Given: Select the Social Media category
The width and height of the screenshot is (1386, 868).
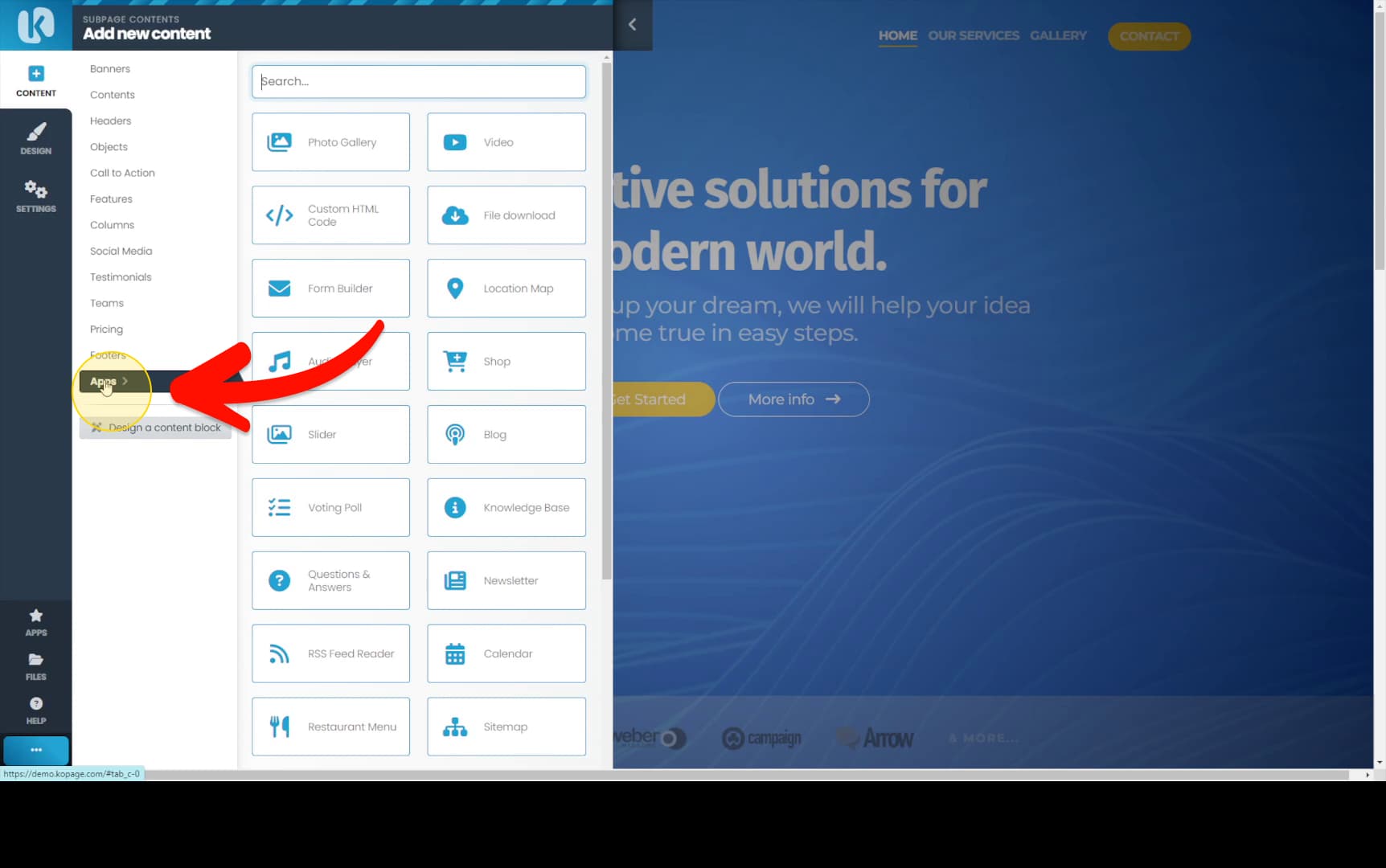Looking at the screenshot, I should click(x=121, y=252).
